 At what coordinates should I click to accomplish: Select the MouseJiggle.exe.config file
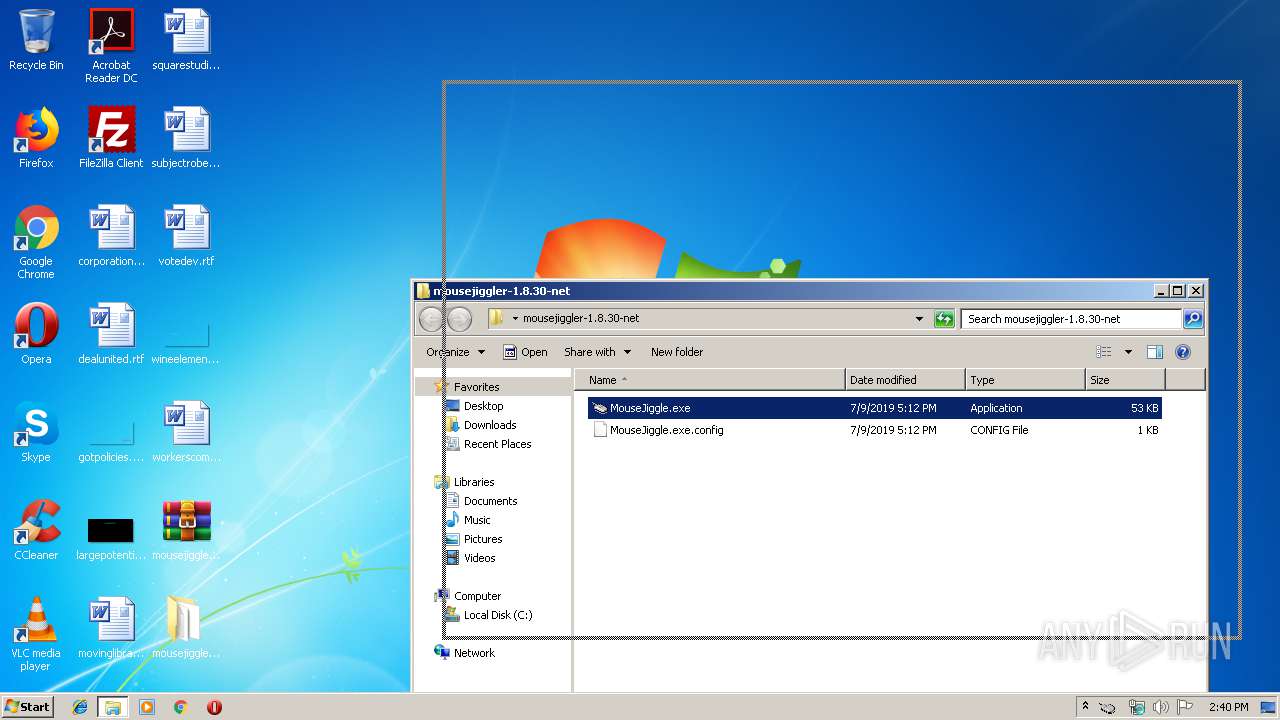875,430
